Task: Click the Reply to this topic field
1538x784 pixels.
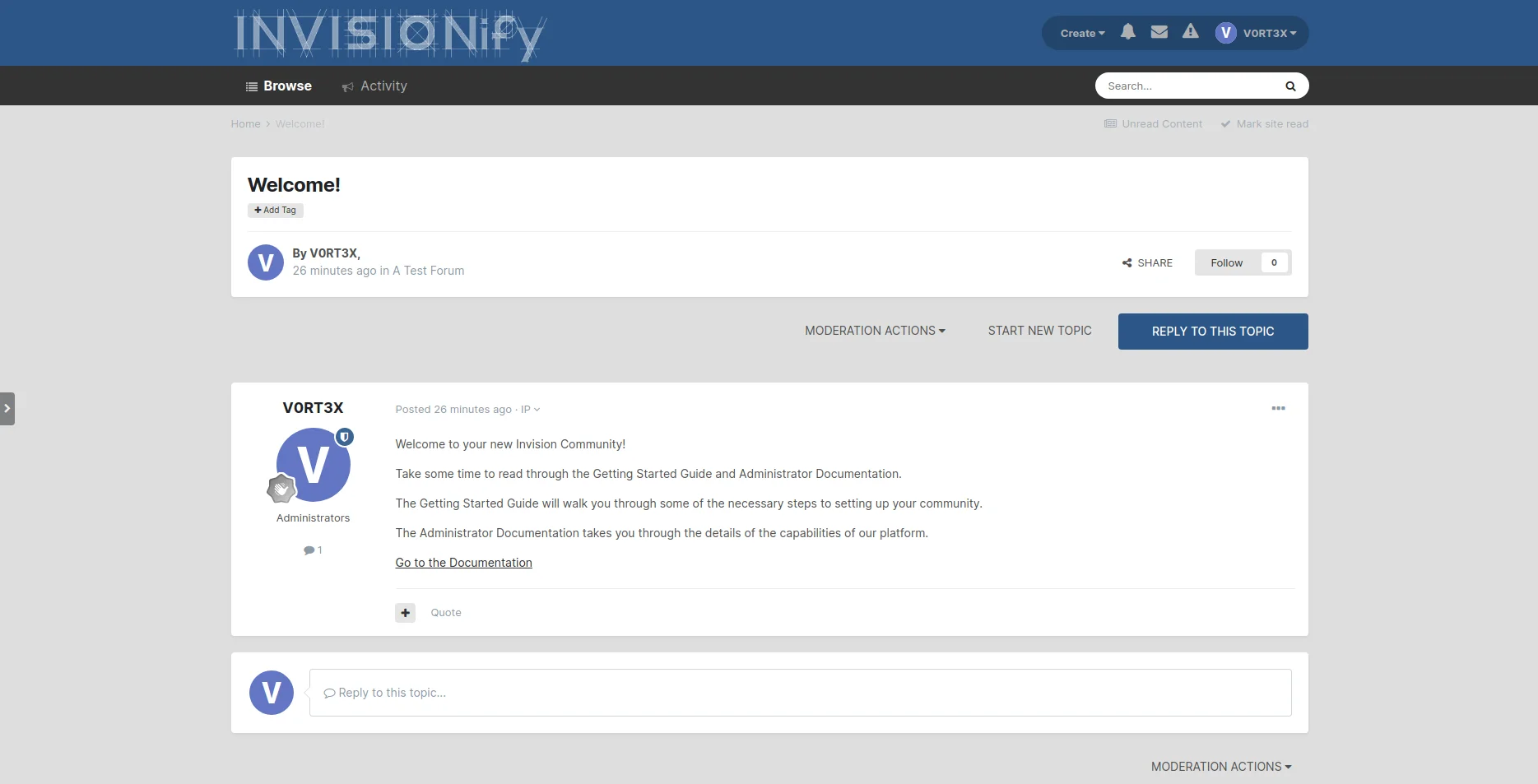Action: tap(799, 693)
